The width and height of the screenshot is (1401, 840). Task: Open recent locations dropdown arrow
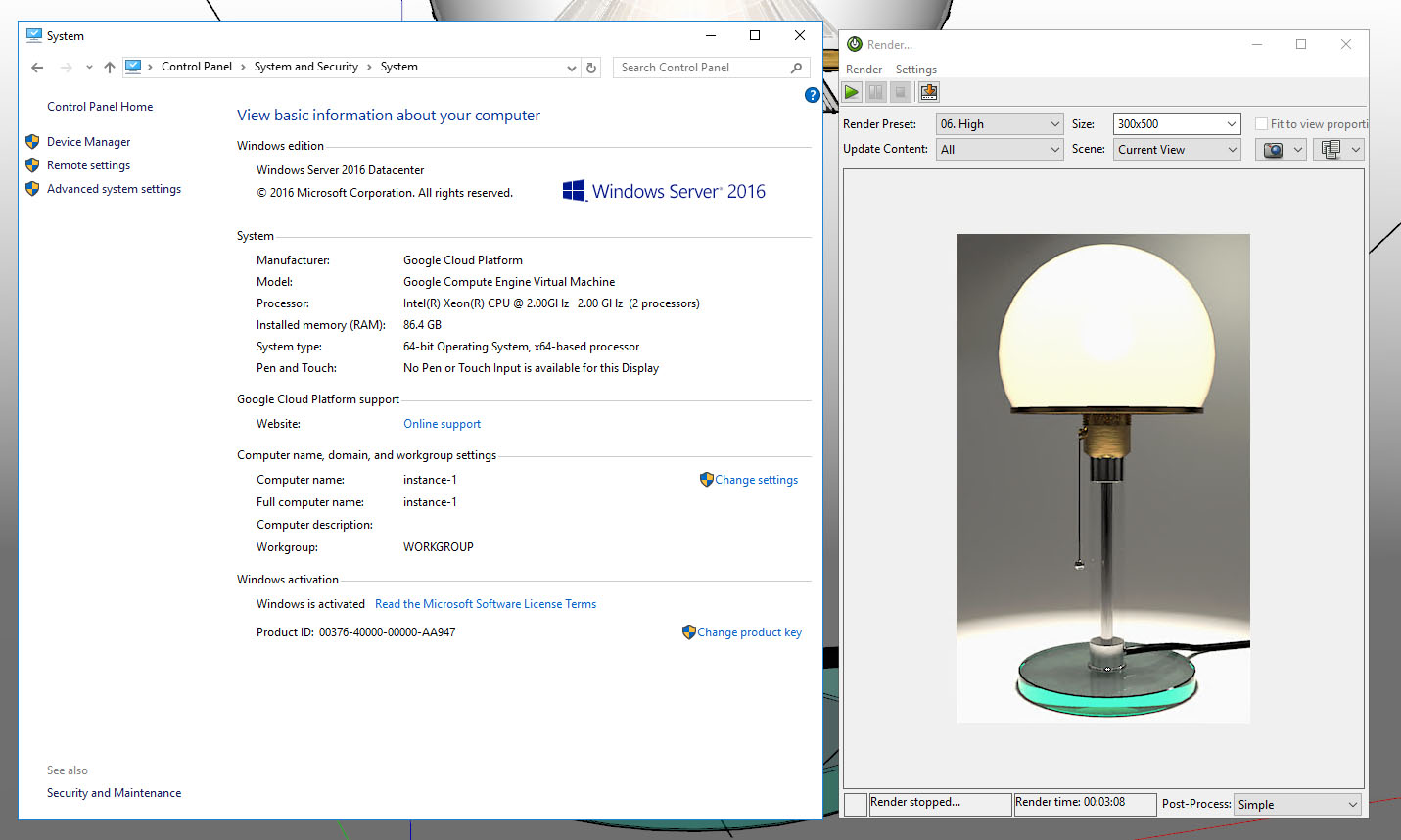pyautogui.click(x=89, y=68)
